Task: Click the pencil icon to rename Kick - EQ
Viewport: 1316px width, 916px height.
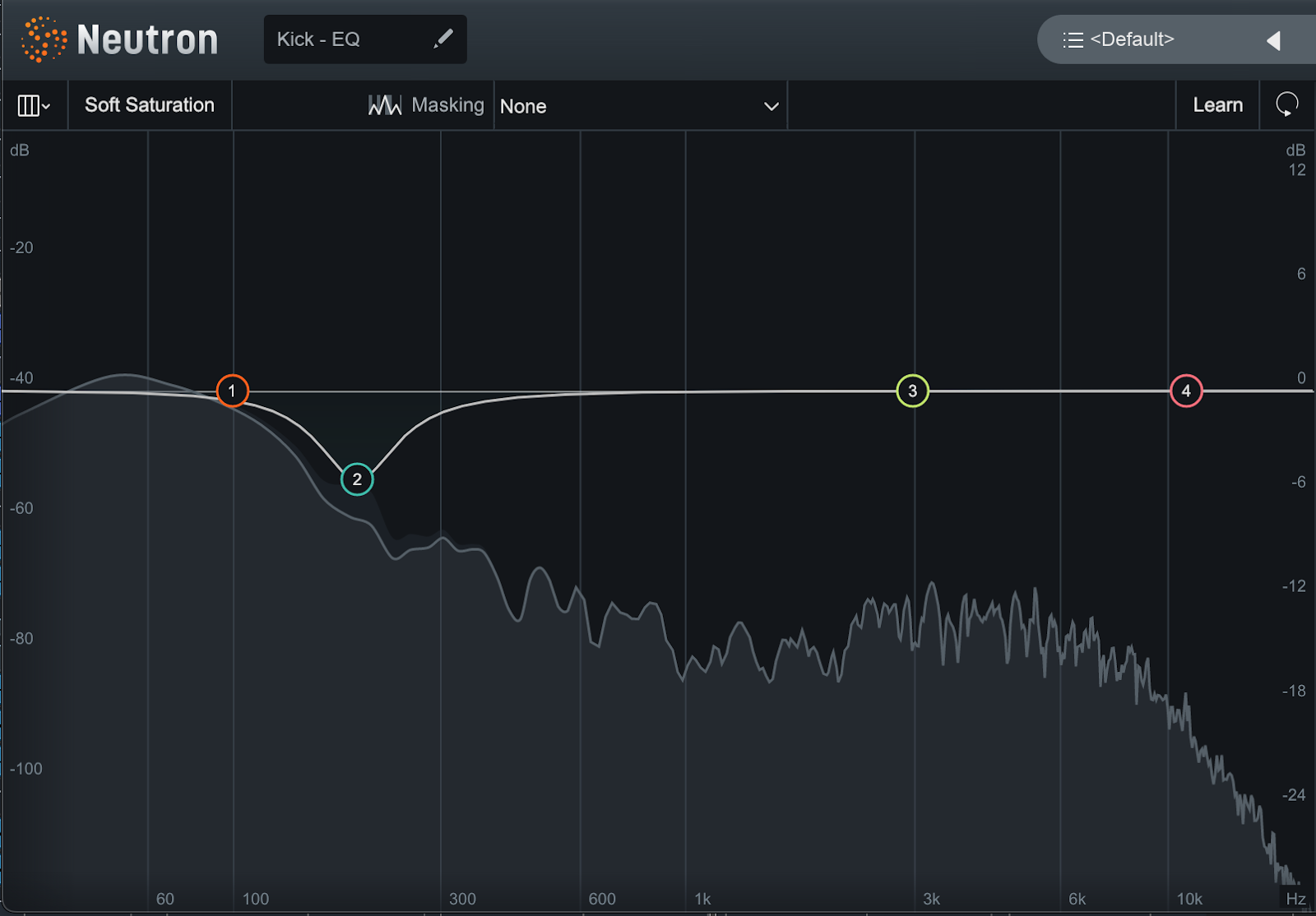Action: [443, 39]
